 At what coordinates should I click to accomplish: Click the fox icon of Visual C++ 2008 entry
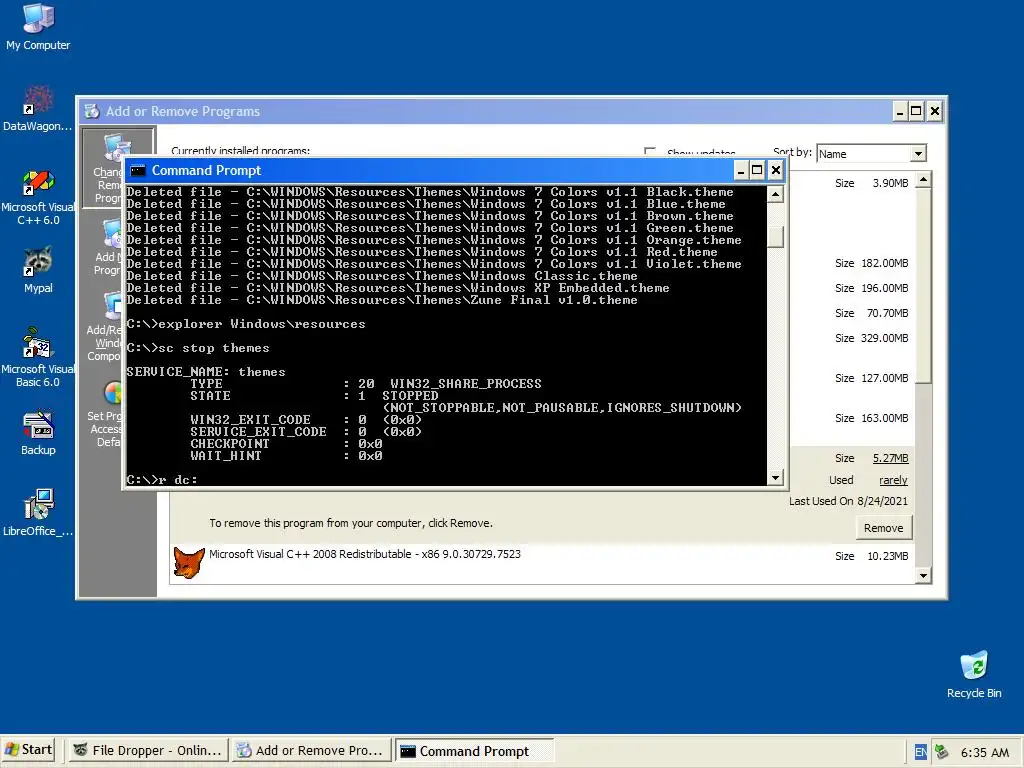pos(189,562)
